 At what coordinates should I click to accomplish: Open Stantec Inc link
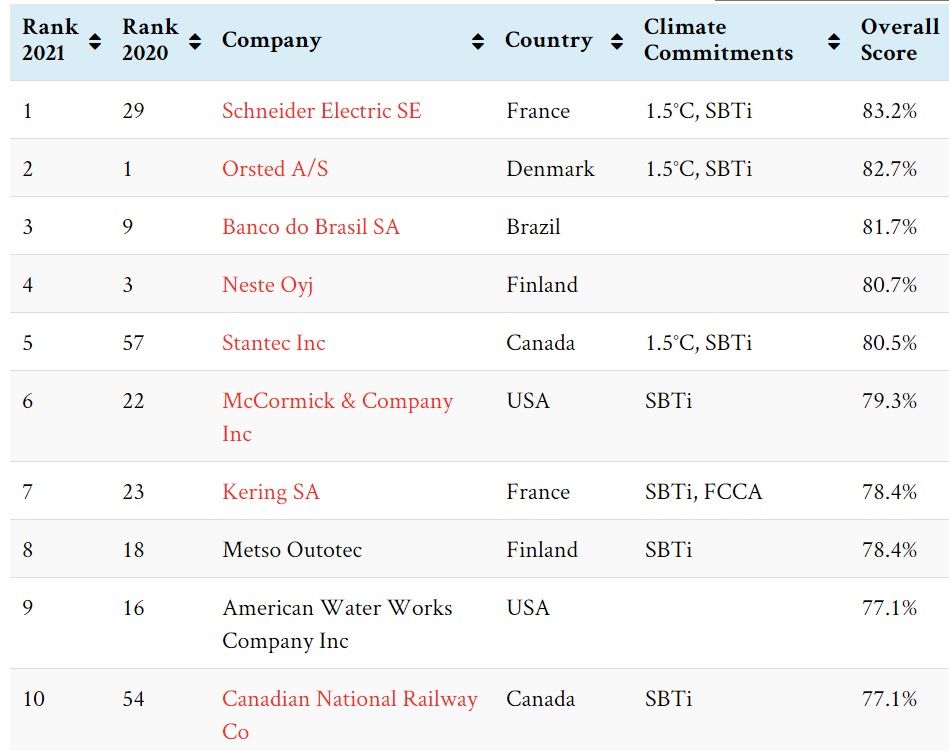273,343
